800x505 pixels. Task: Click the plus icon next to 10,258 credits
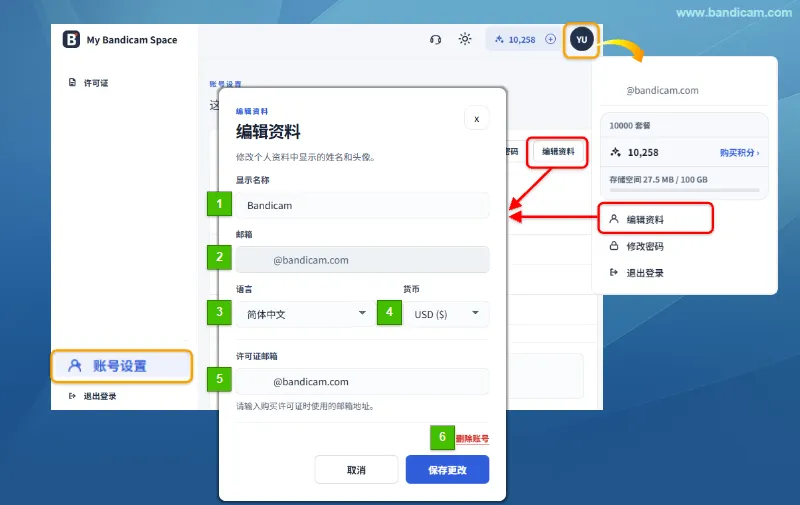tap(550, 39)
